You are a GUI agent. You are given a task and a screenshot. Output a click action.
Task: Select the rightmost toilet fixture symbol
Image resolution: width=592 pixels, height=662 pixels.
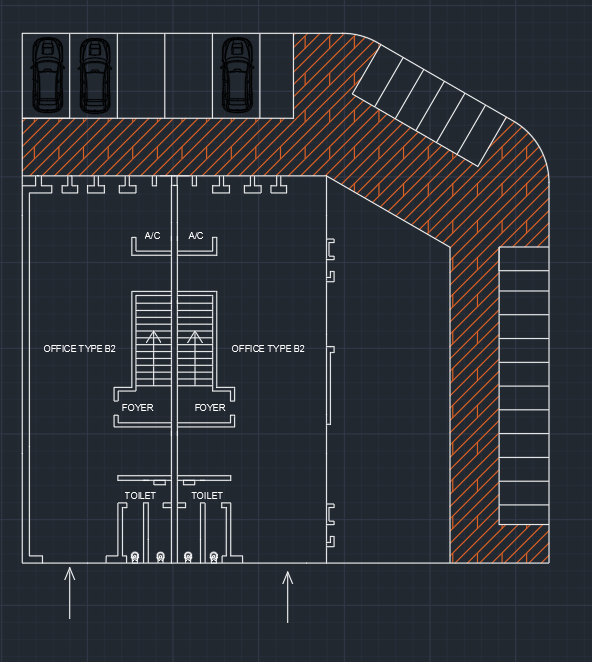tap(214, 557)
